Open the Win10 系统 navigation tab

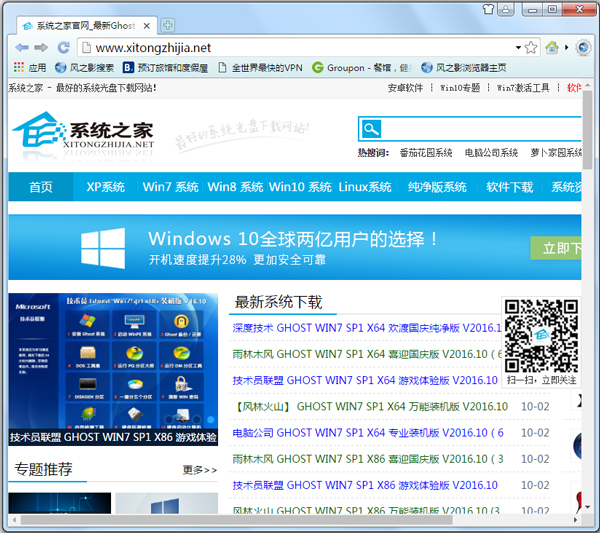pyautogui.click(x=300, y=187)
